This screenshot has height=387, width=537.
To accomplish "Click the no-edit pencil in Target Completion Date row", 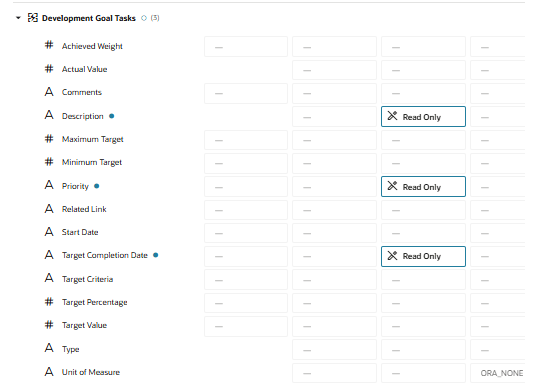I will point(392,255).
